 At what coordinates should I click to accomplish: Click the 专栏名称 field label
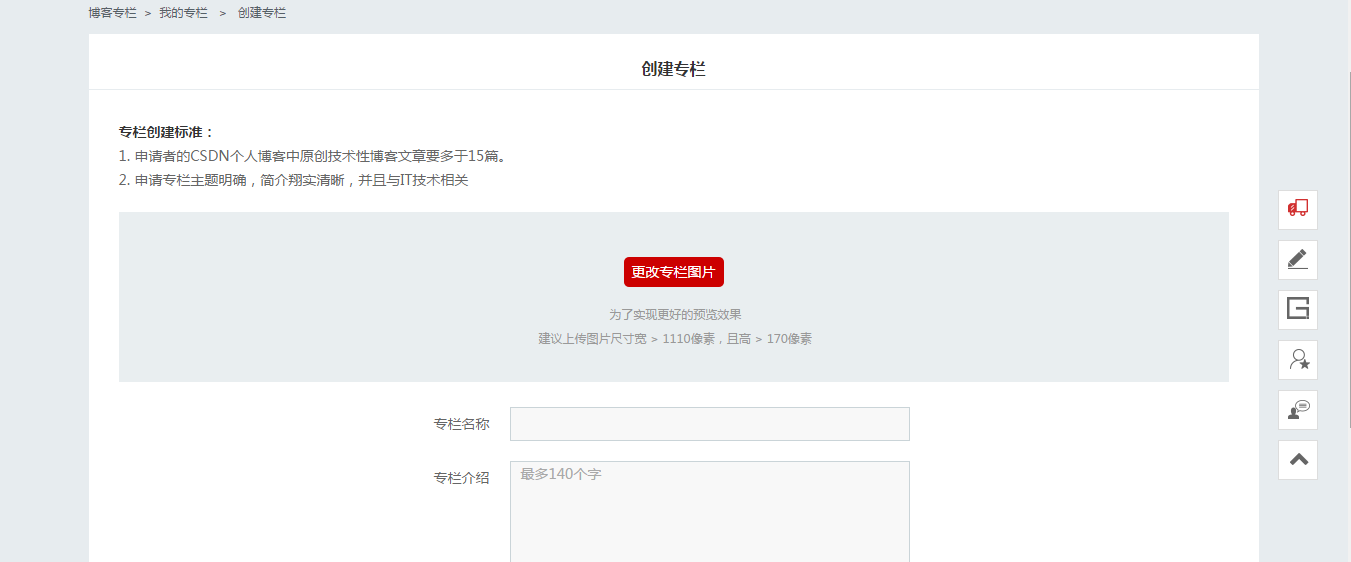click(x=461, y=424)
